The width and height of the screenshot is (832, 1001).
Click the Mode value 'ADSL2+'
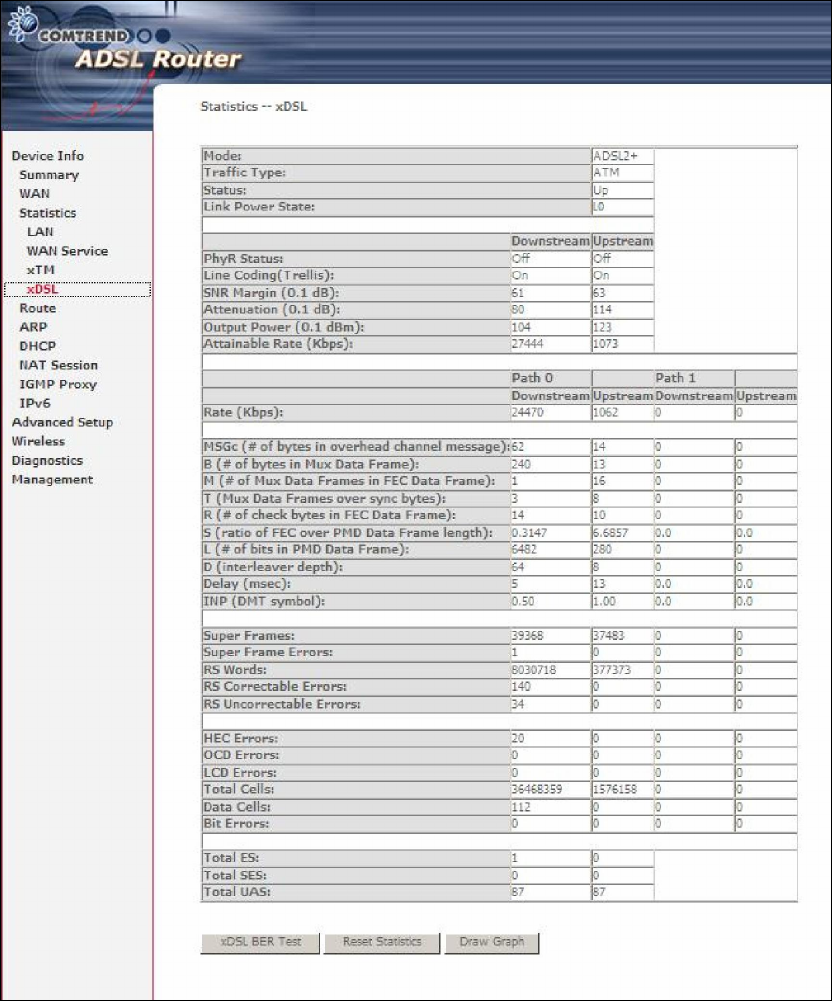[x=616, y=156]
